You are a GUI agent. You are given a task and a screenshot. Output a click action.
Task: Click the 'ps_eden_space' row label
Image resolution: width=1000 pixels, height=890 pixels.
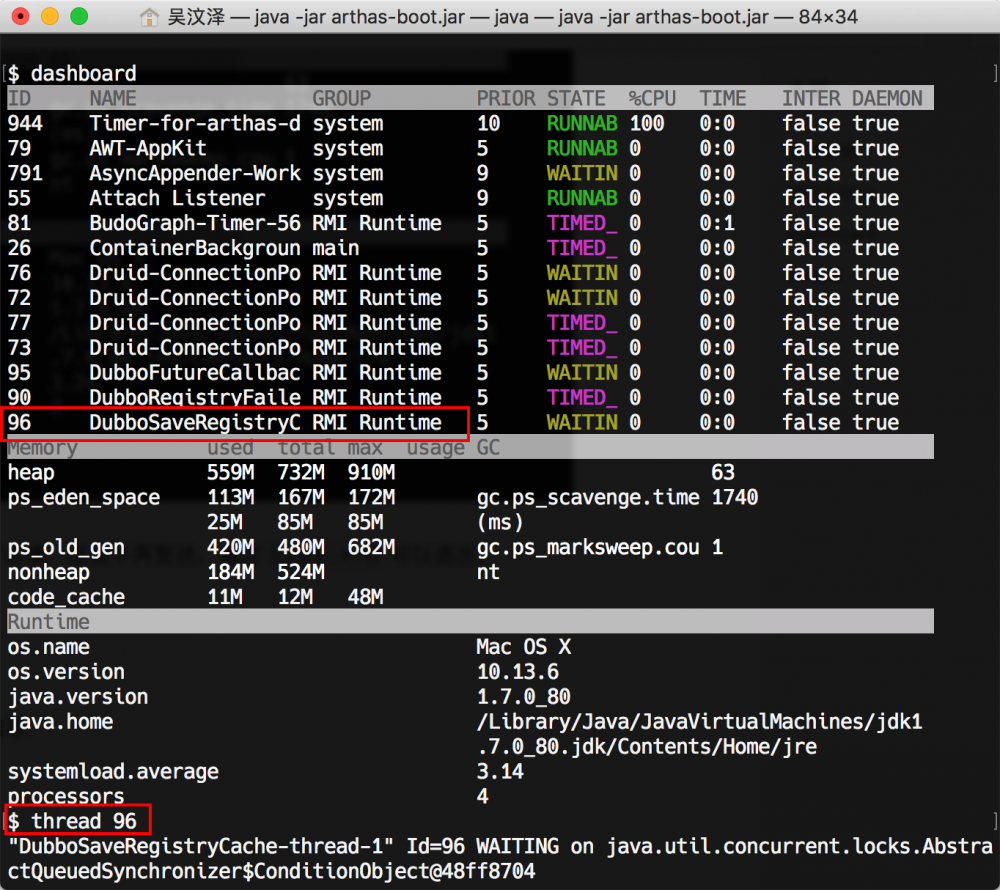[84, 497]
